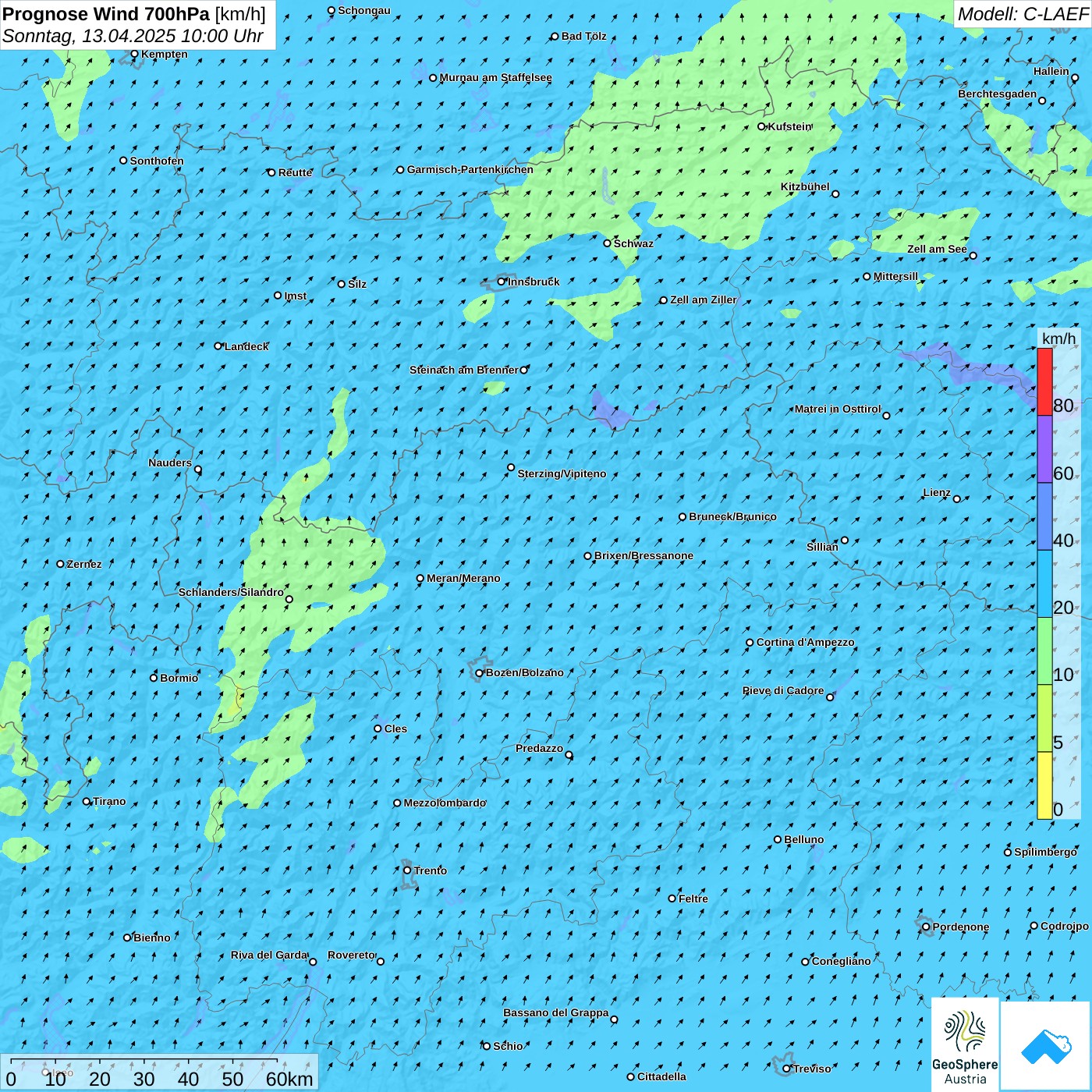Screen dimensions: 1092x1092
Task: Click the Spilimbergo label
Action: coord(1045,852)
